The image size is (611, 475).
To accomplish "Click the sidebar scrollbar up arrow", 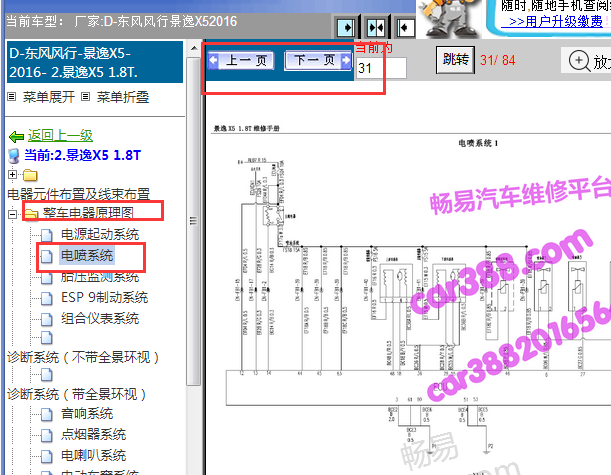I will click(194, 48).
